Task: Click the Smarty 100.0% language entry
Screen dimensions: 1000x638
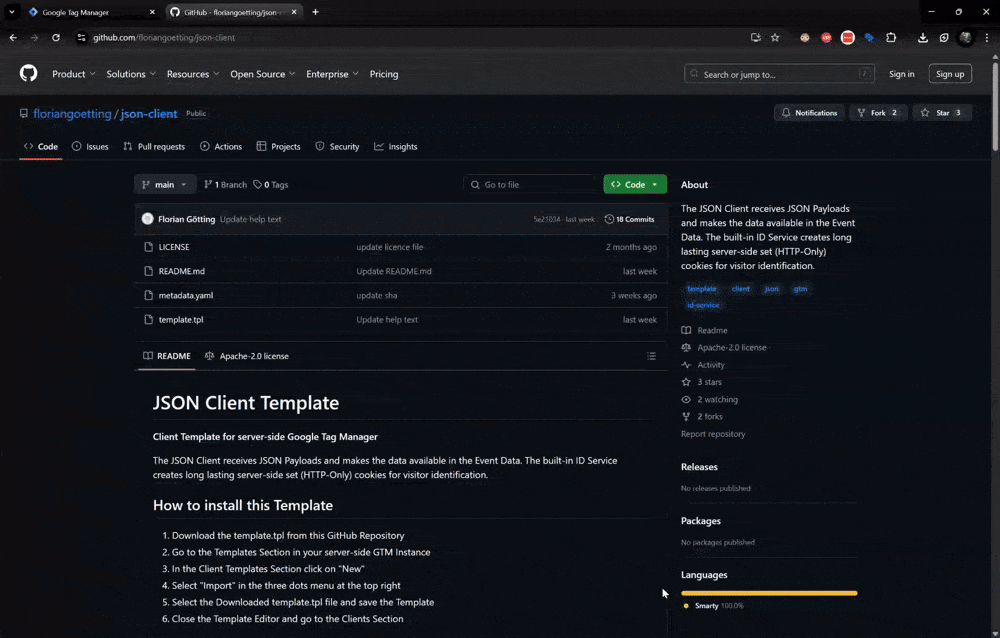Action: coord(713,606)
